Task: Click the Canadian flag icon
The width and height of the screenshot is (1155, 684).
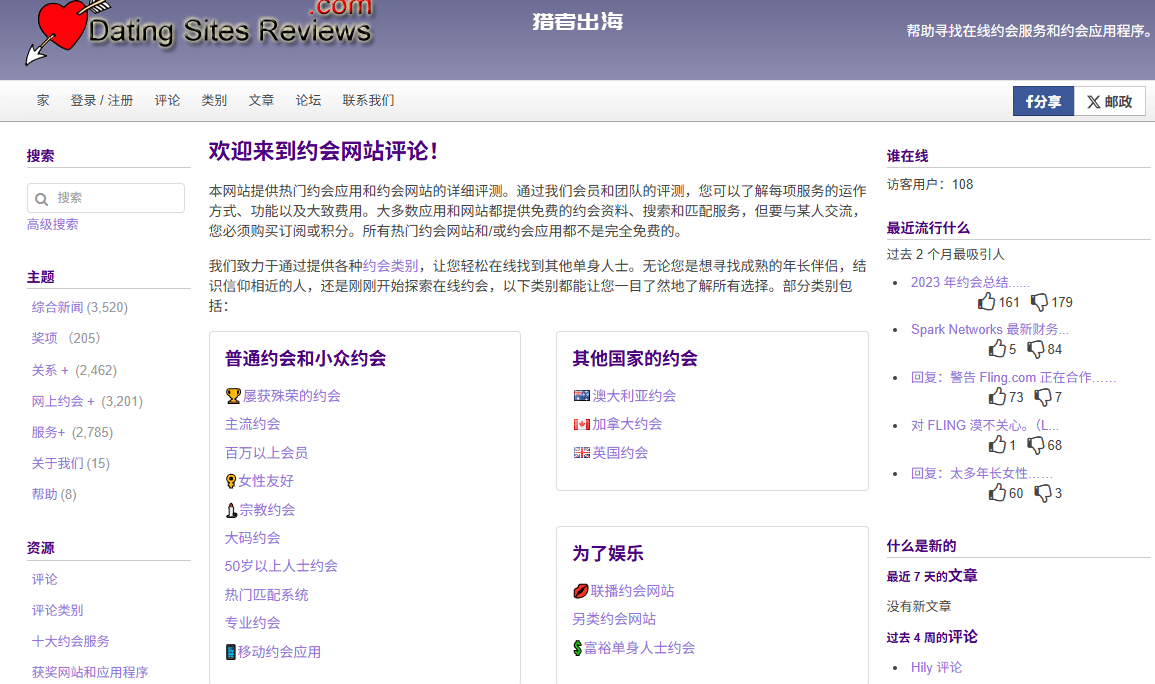Action: (581, 424)
